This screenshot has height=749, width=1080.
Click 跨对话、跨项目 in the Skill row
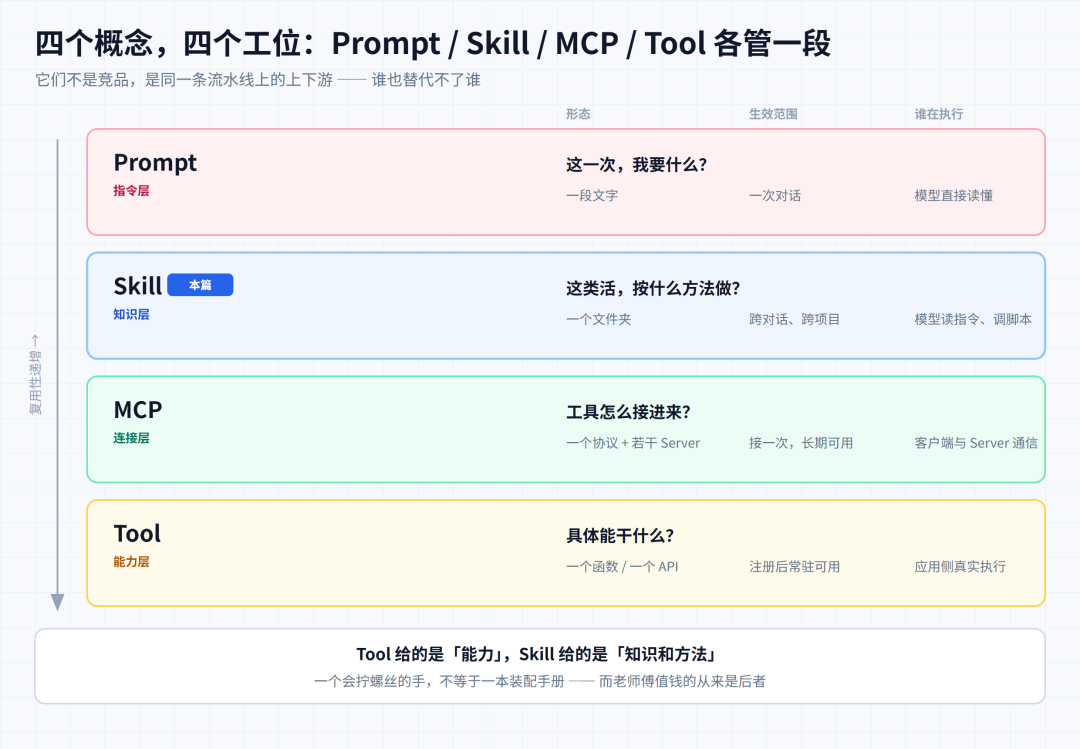click(795, 319)
